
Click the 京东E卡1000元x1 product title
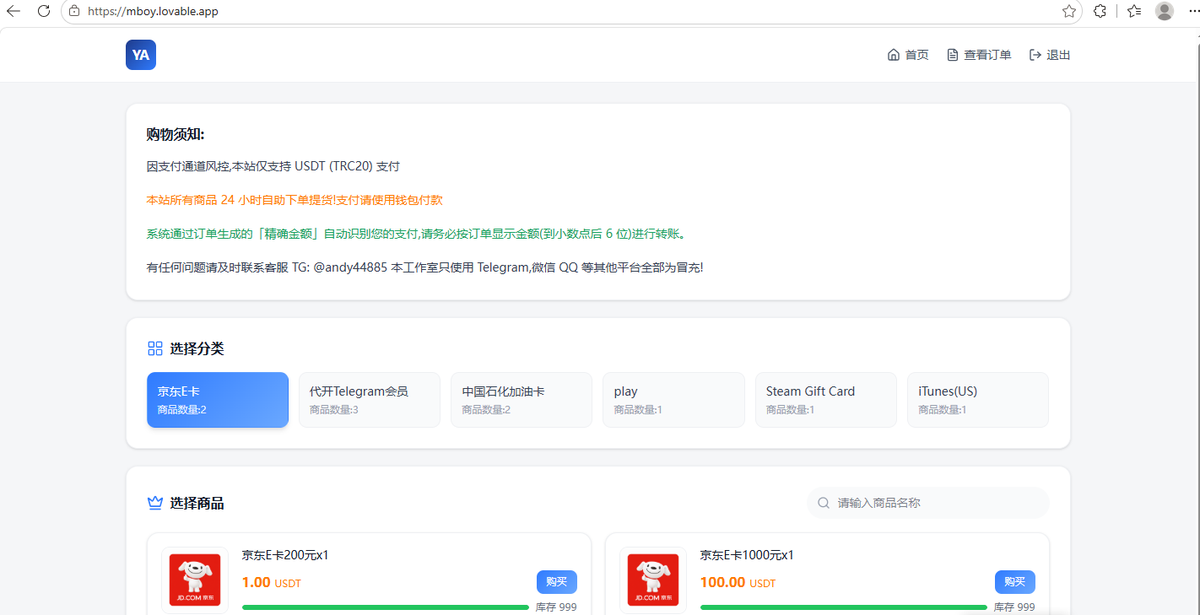coord(747,555)
